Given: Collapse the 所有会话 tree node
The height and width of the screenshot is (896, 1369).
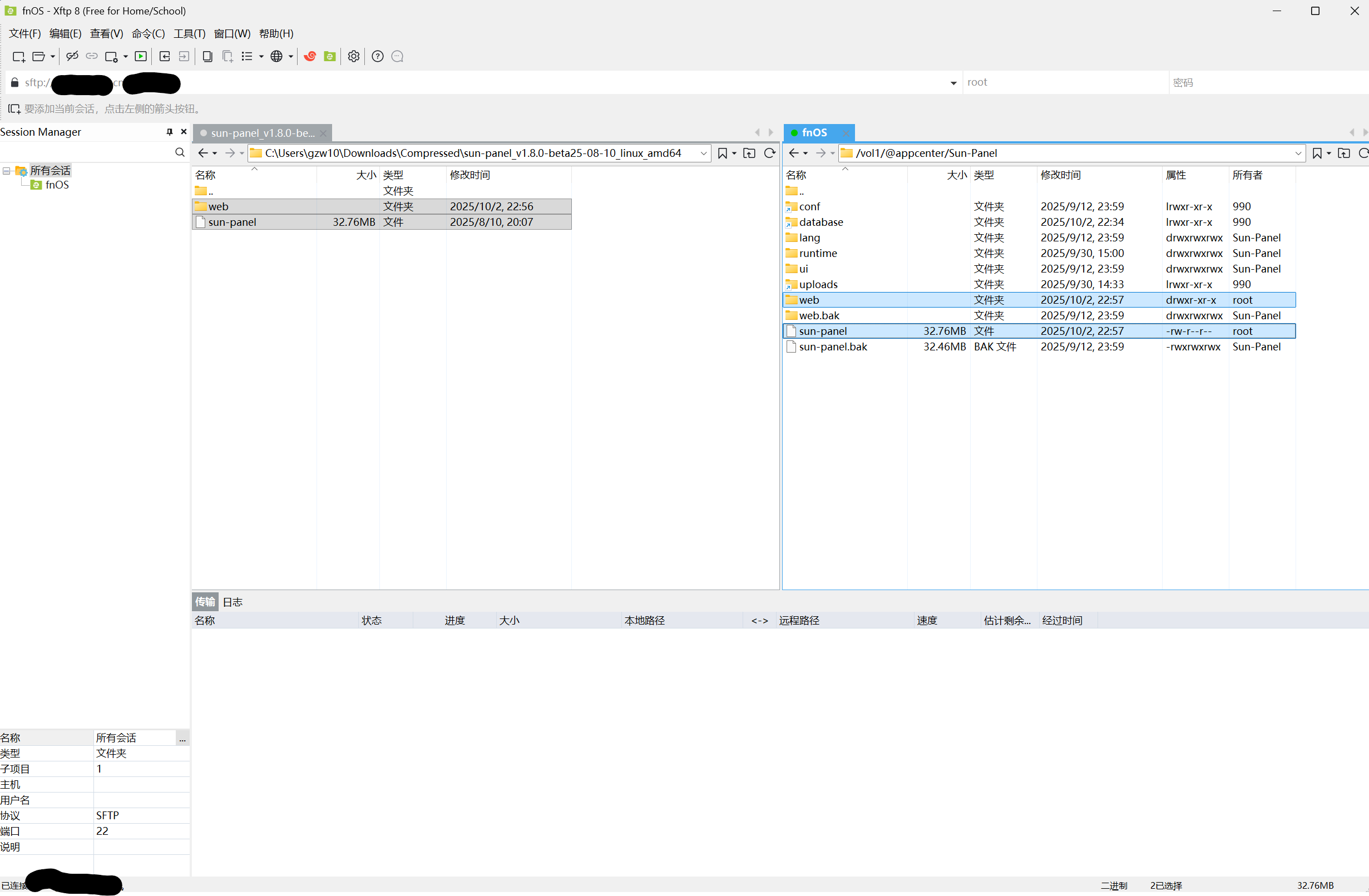Looking at the screenshot, I should [x=6, y=171].
